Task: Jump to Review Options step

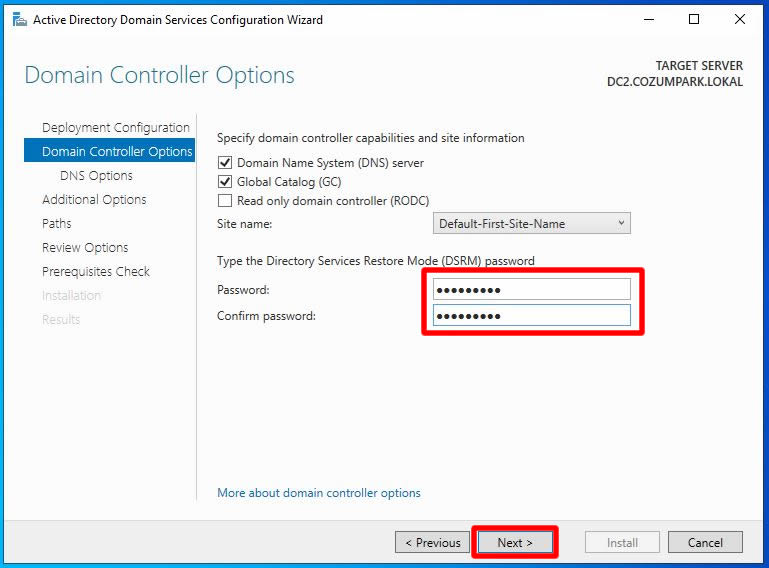Action: point(85,248)
